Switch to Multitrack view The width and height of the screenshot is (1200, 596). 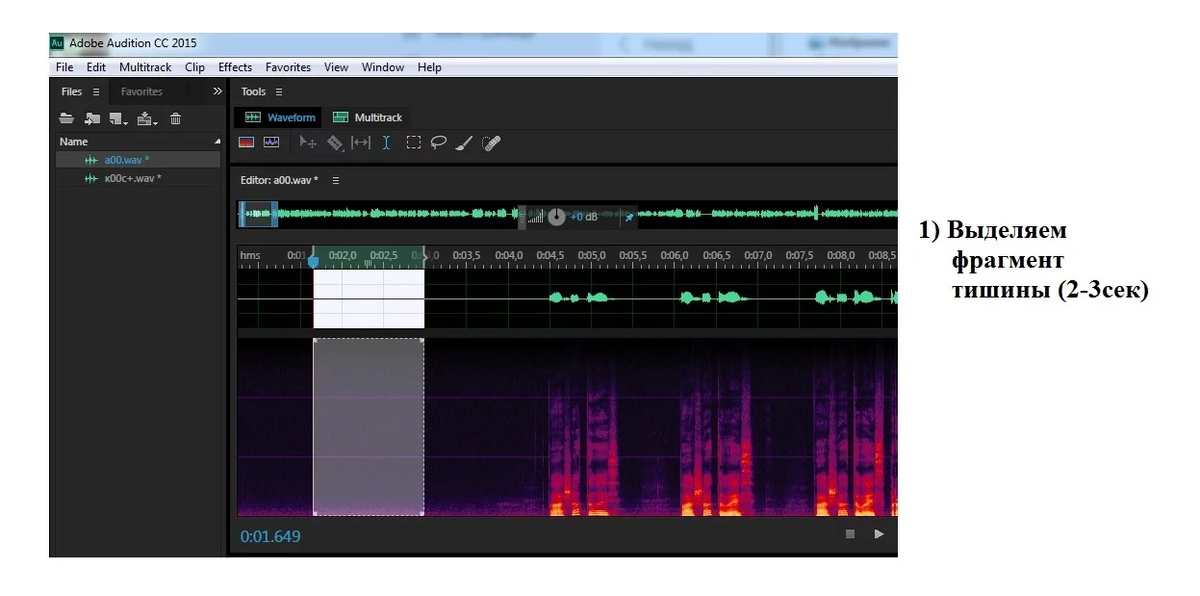pos(367,117)
